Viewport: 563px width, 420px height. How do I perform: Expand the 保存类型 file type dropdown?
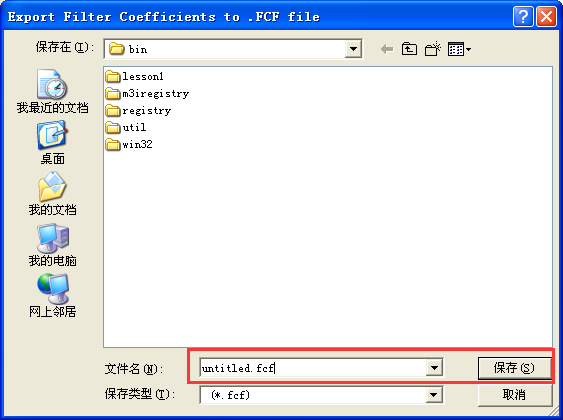click(434, 395)
